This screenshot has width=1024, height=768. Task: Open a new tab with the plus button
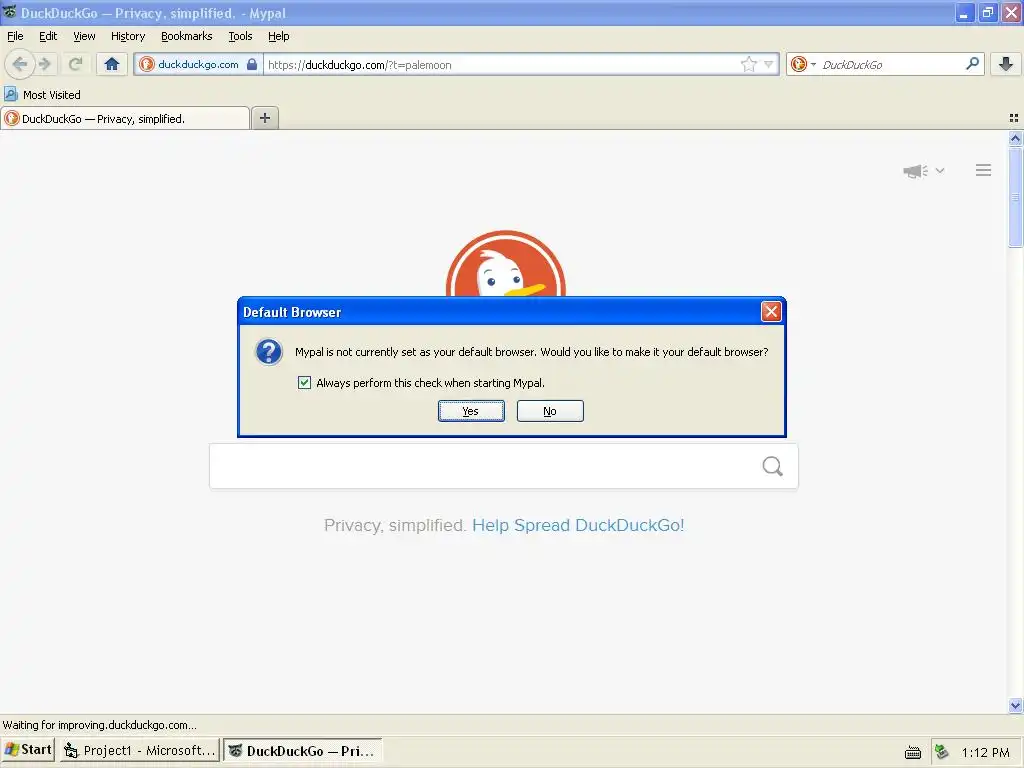tap(264, 118)
